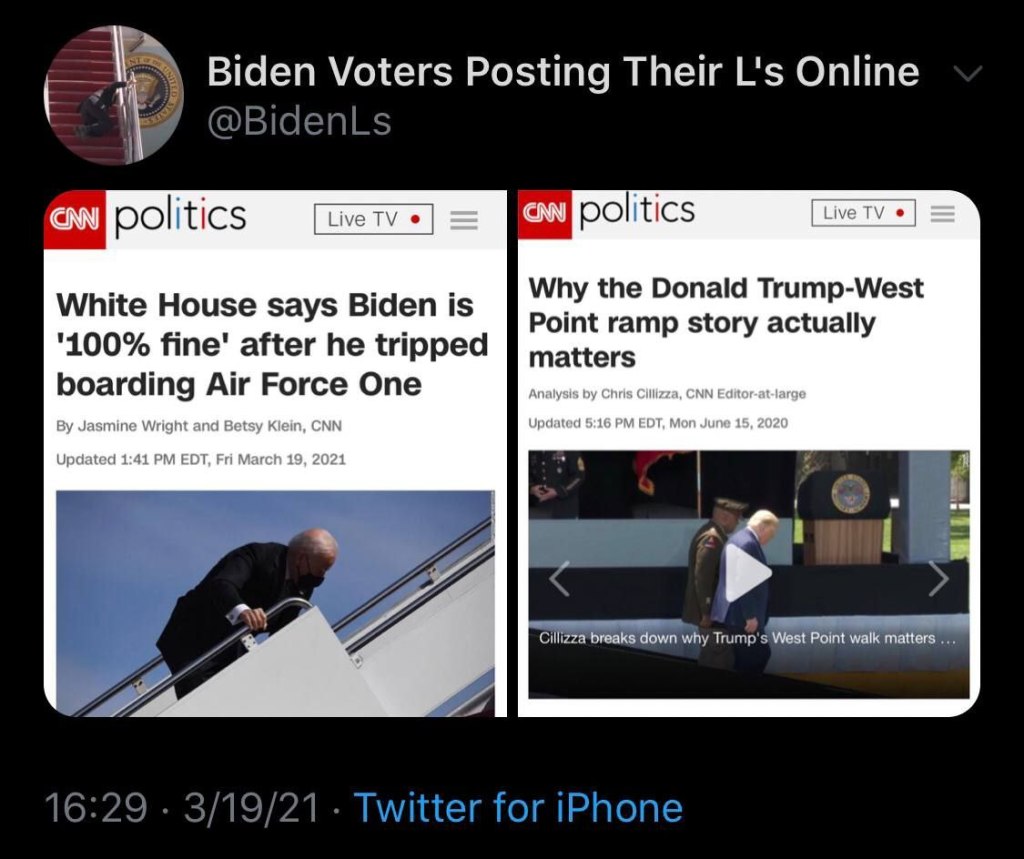Open the Trump-West Point ramp headline

tap(726, 323)
